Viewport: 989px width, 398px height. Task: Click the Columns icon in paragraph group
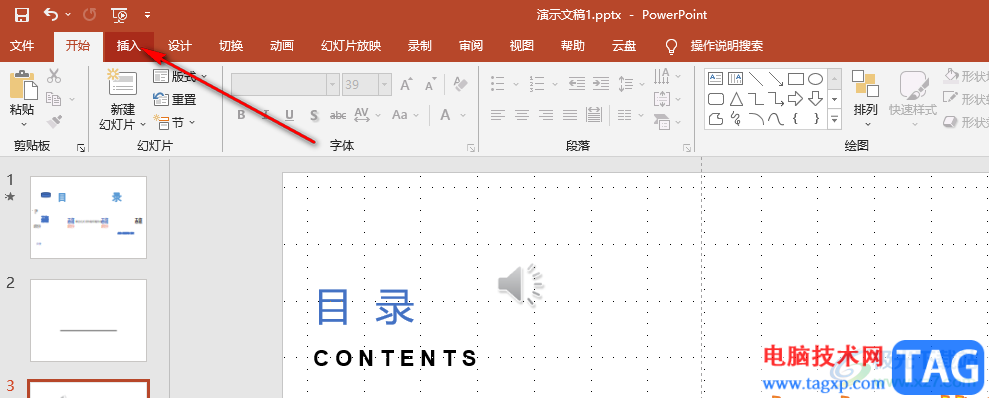[625, 115]
